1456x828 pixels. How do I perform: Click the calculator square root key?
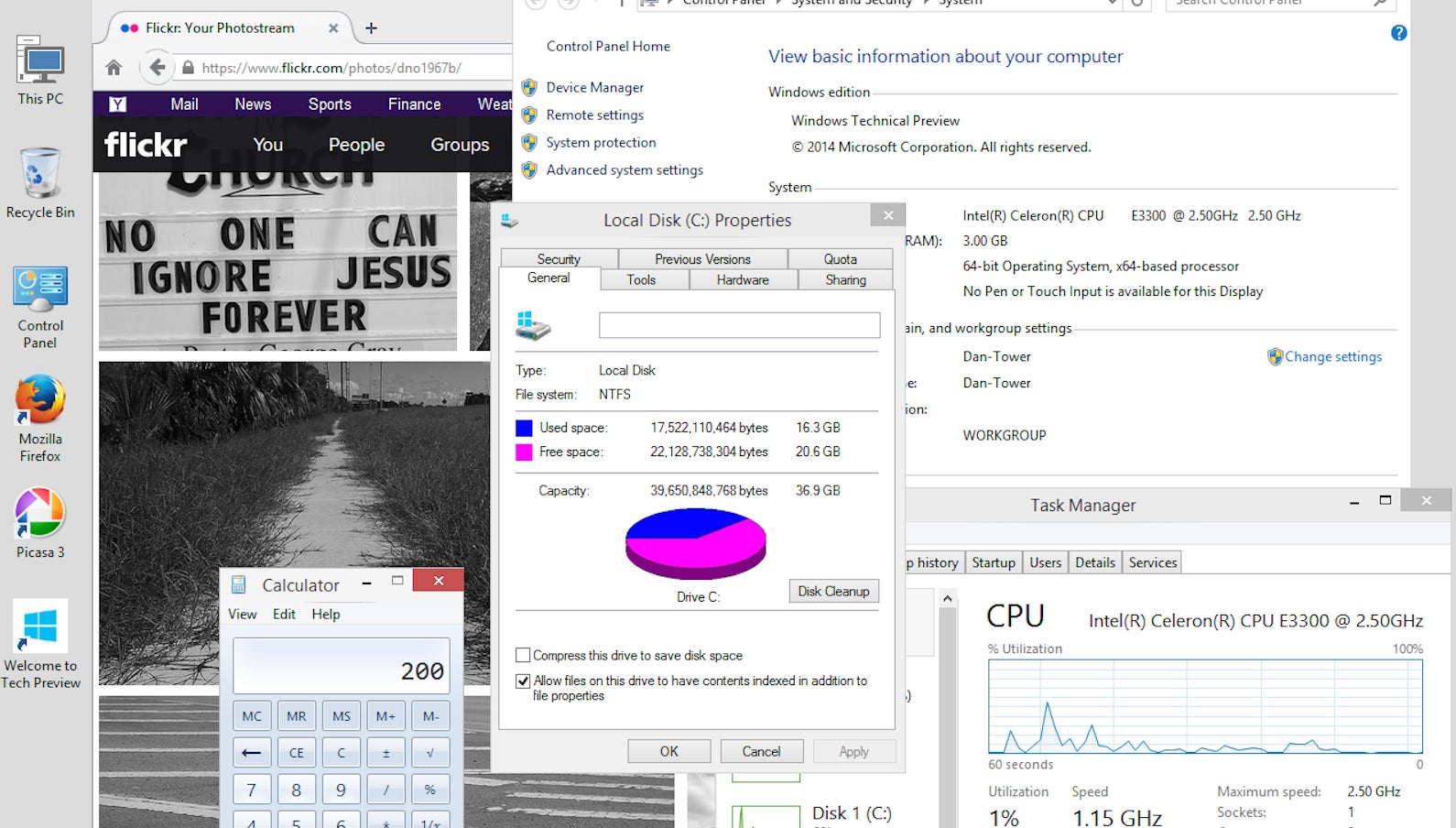click(x=430, y=753)
